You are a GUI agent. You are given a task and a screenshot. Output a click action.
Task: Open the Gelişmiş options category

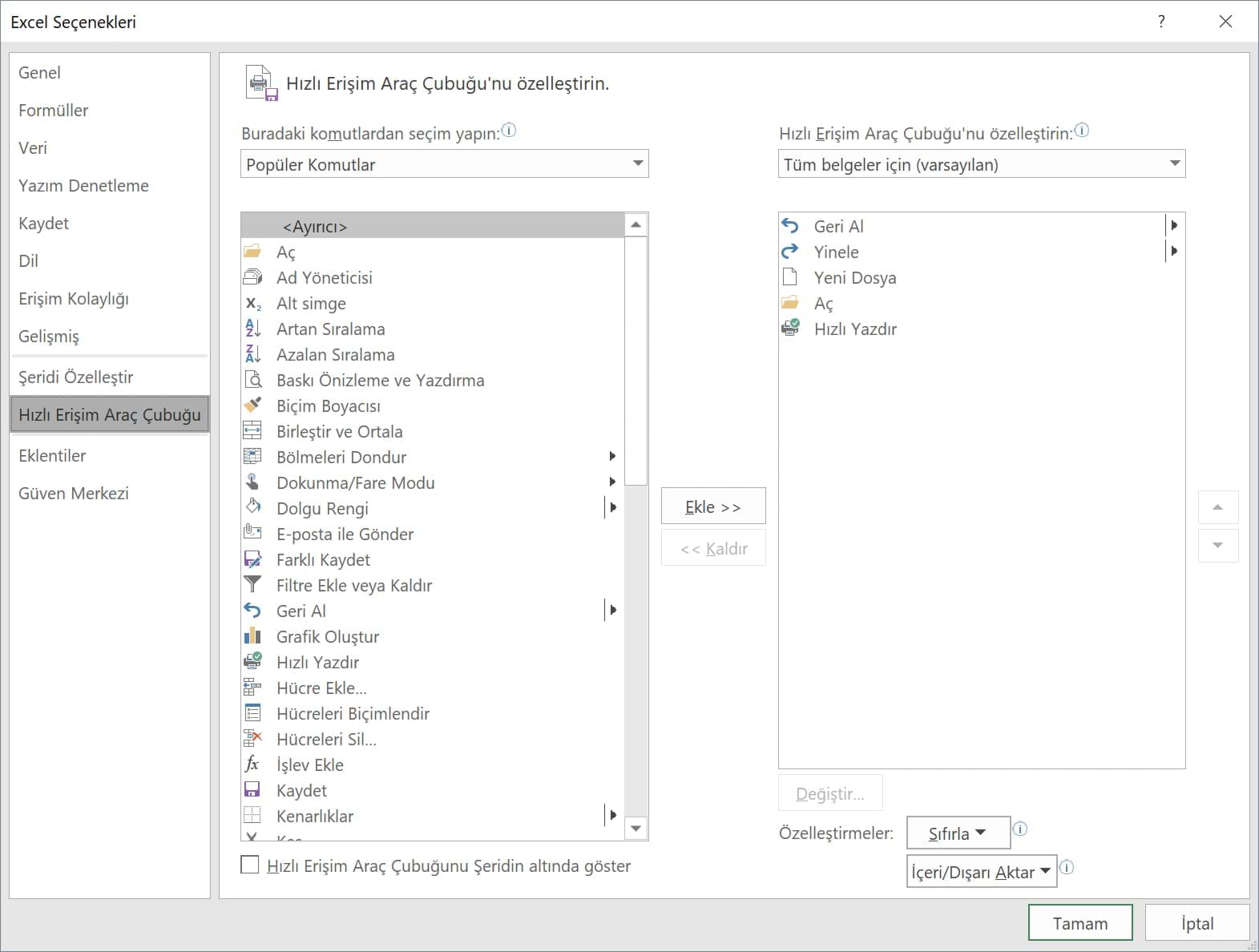(110, 336)
